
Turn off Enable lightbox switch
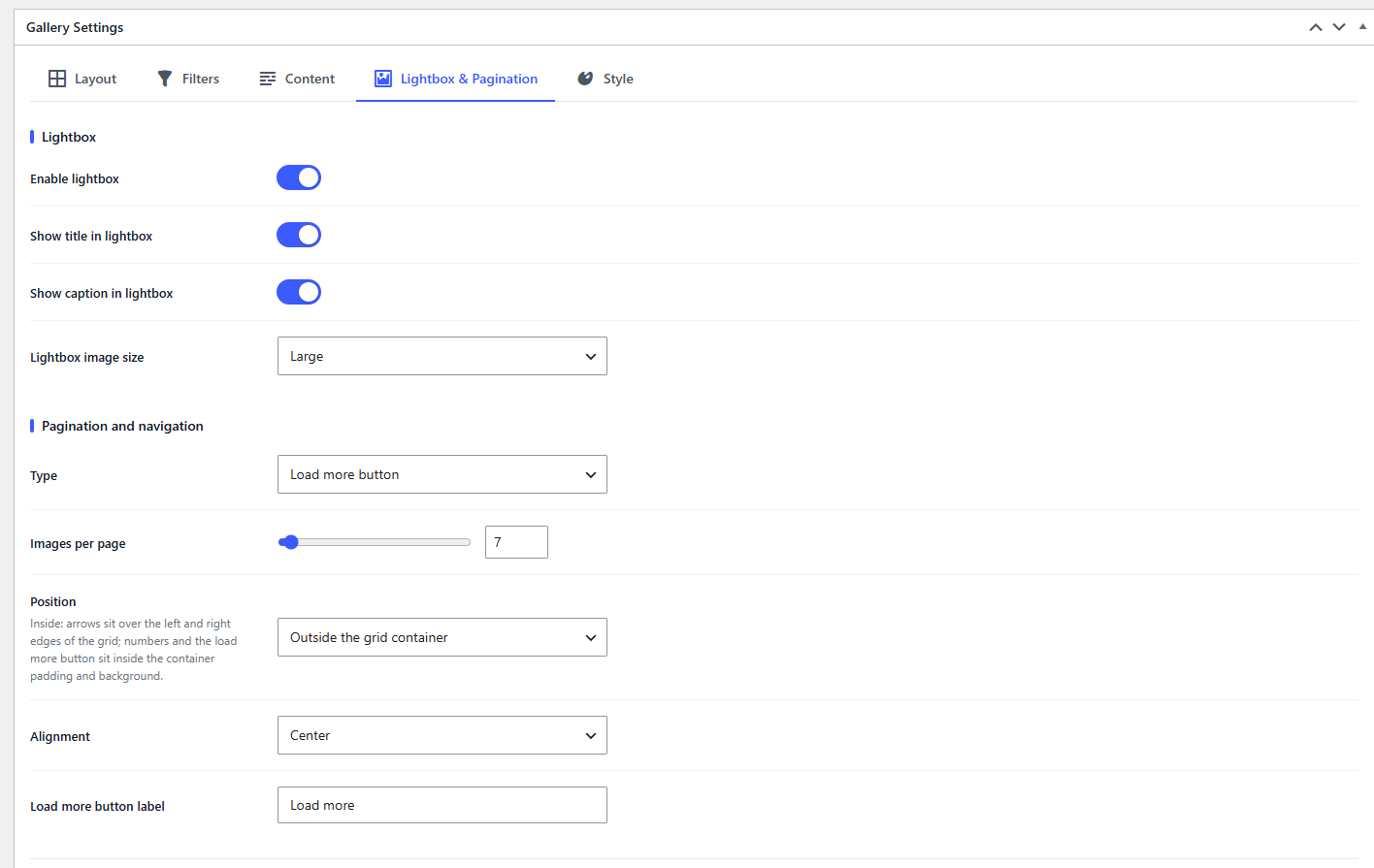pos(299,177)
